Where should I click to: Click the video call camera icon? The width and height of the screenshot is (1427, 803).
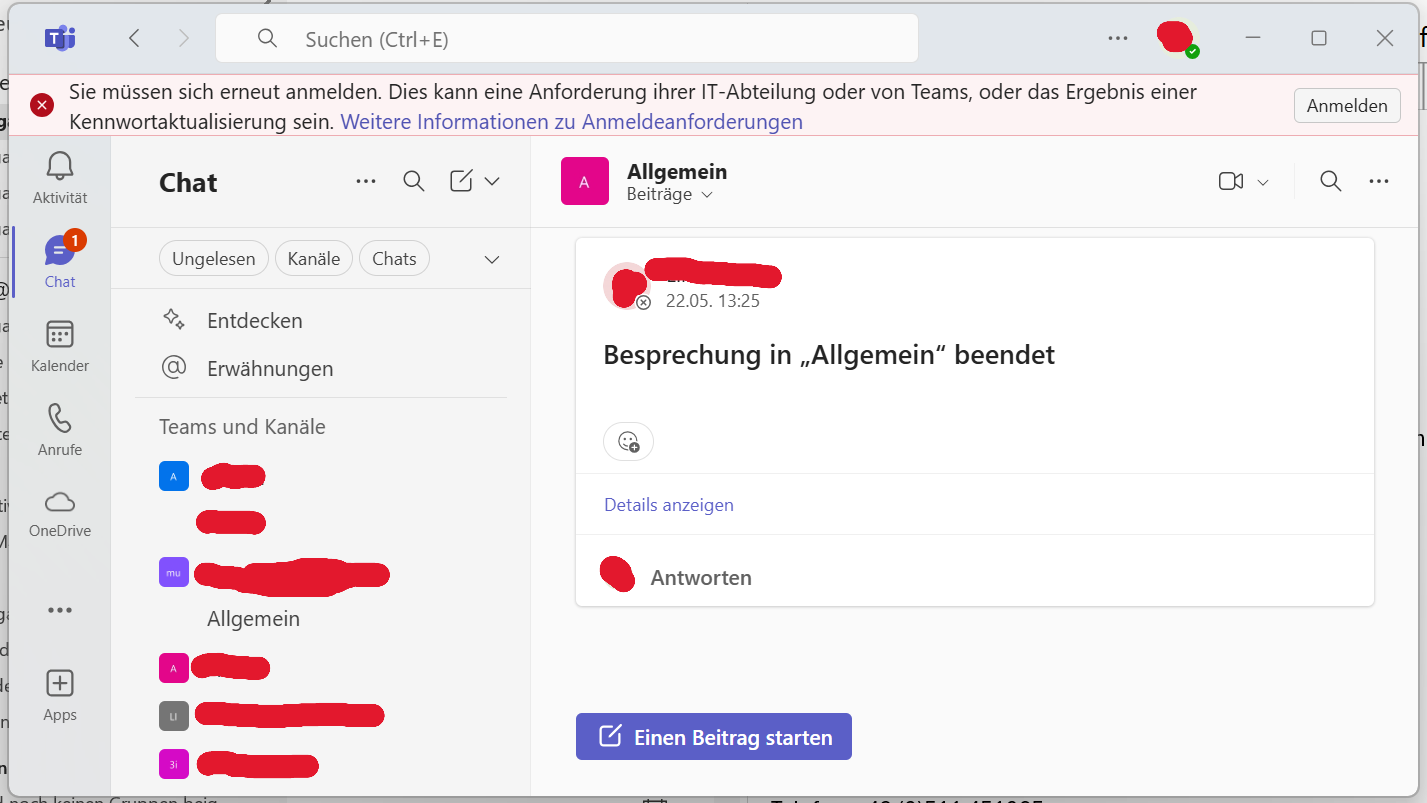point(1230,181)
